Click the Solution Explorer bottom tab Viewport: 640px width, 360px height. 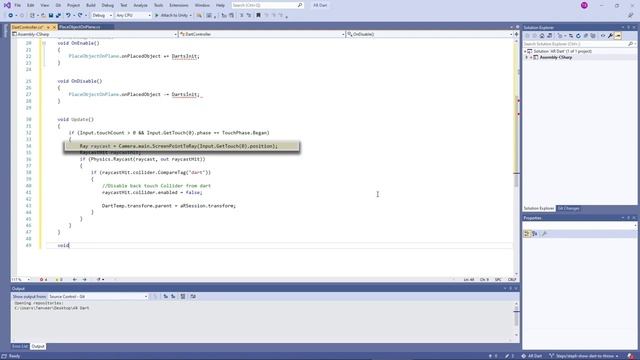tap(539, 209)
